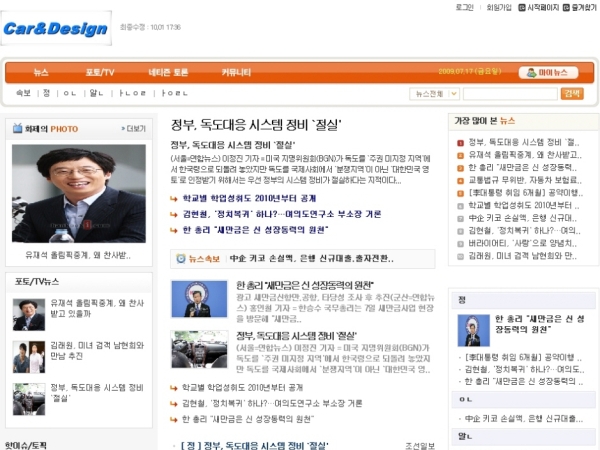Click the 시작페이지 icon in the top bar
Image resolution: width=600 pixels, height=450 pixels.
522,8
